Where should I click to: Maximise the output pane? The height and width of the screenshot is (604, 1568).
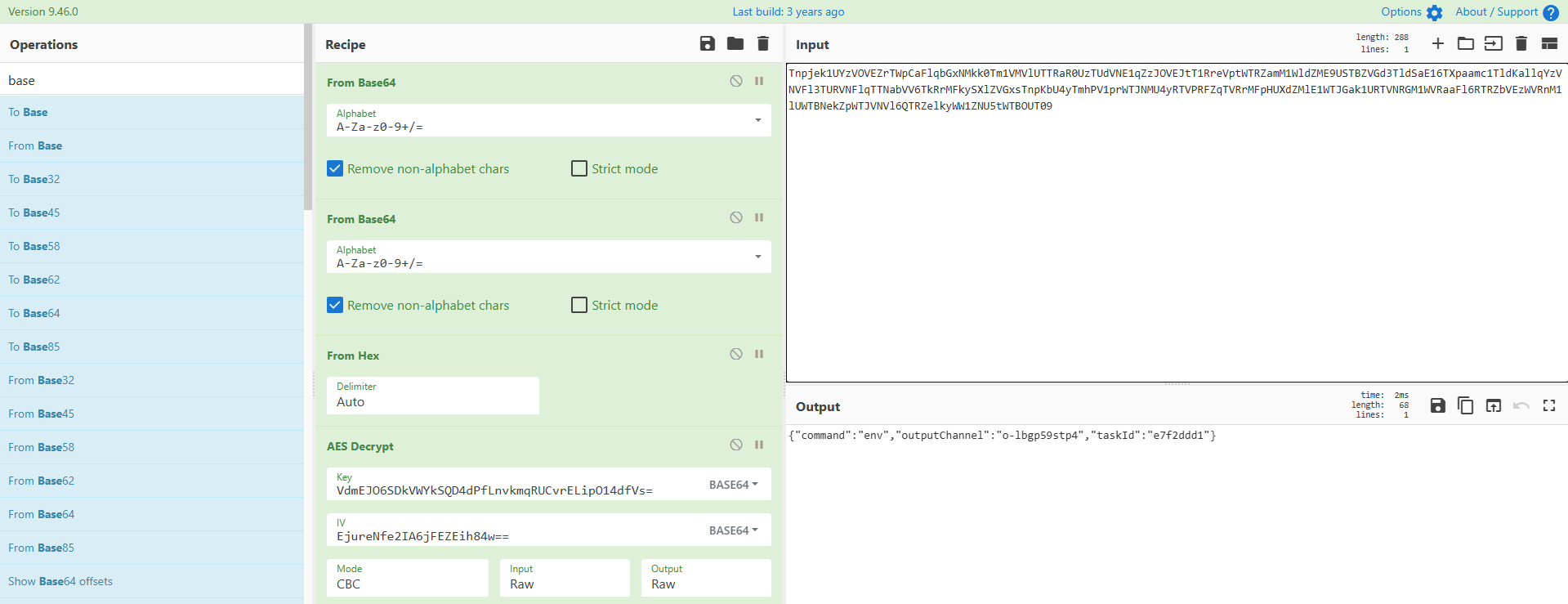(x=1549, y=406)
